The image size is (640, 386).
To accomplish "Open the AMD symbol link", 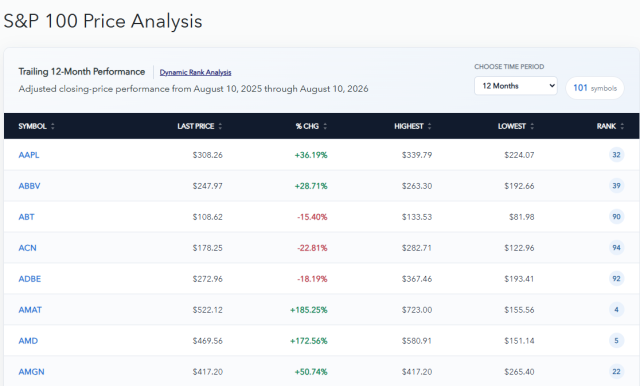I will [x=28, y=341].
